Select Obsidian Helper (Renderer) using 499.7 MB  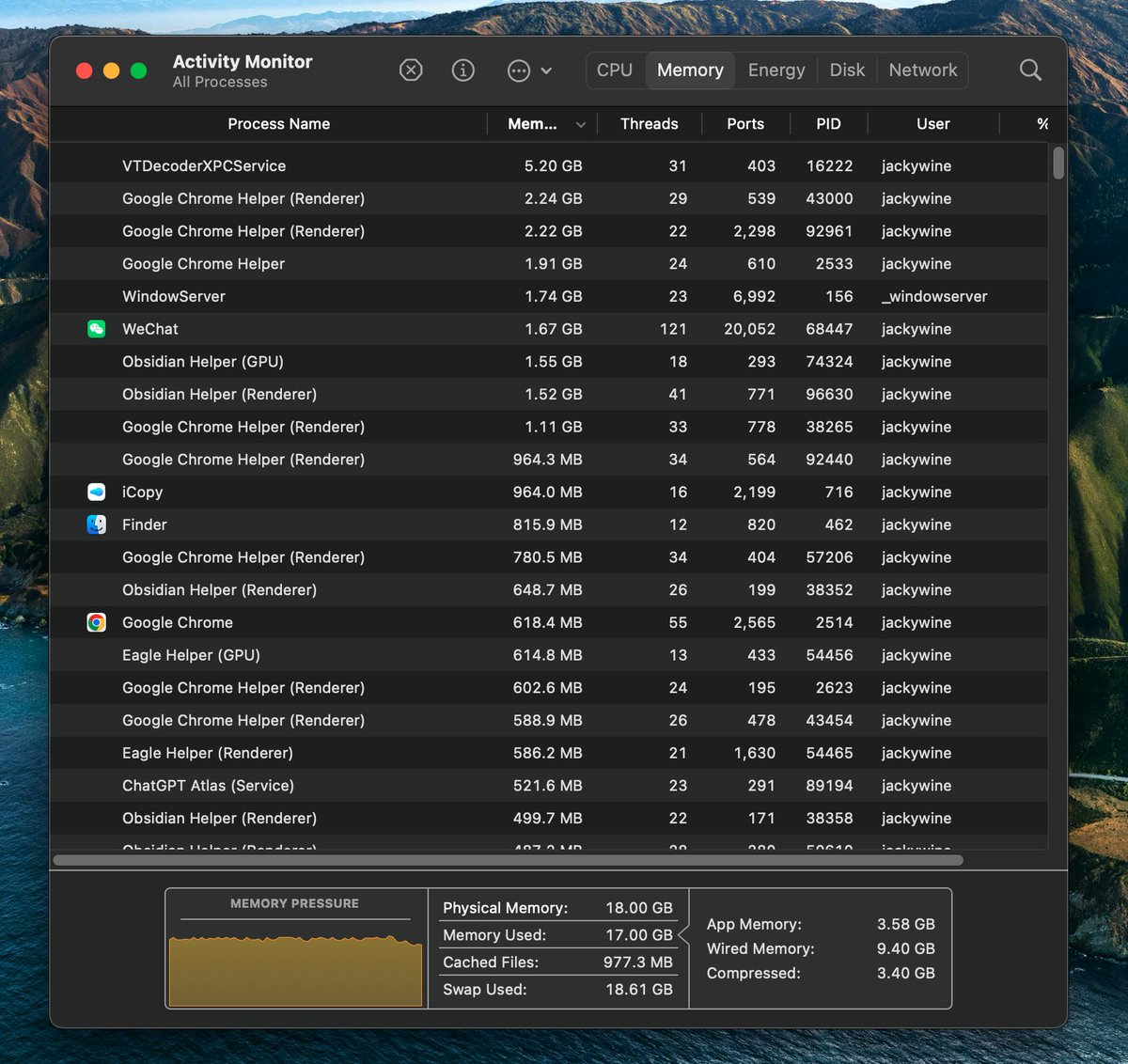pyautogui.click(x=548, y=818)
